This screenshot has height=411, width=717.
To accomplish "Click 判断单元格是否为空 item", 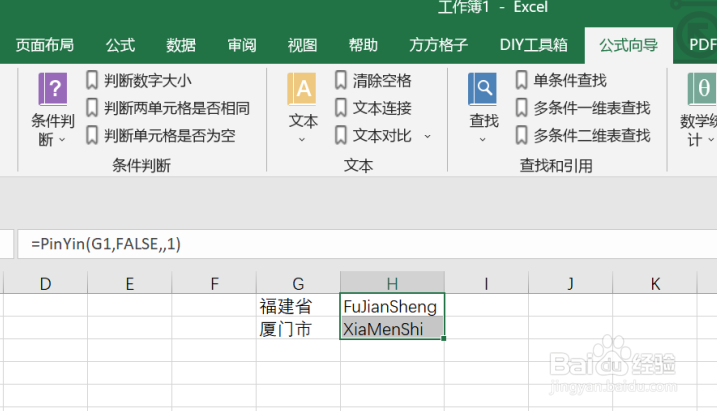I will coord(161,135).
